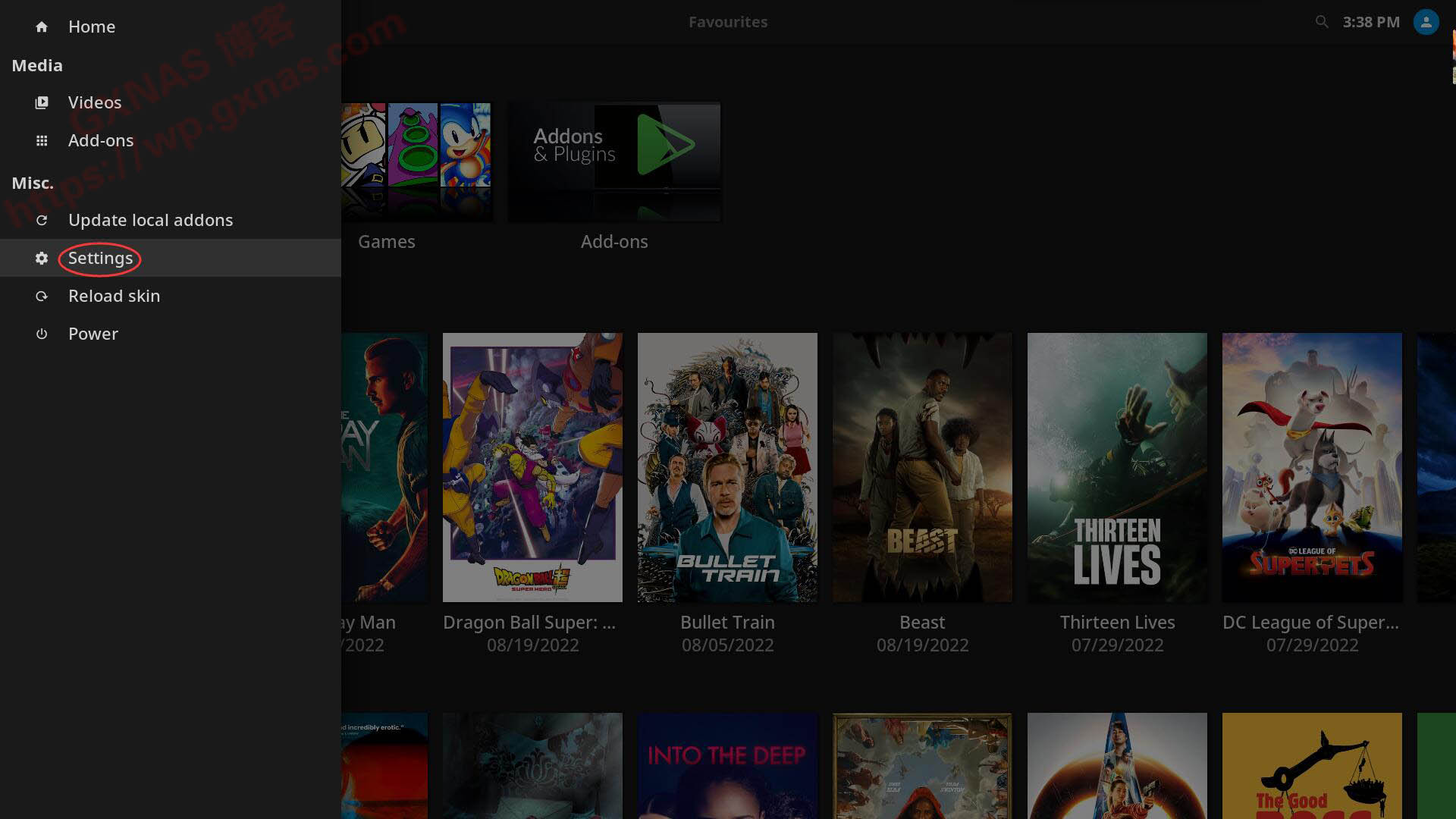Click the Power icon in sidebar

(42, 334)
